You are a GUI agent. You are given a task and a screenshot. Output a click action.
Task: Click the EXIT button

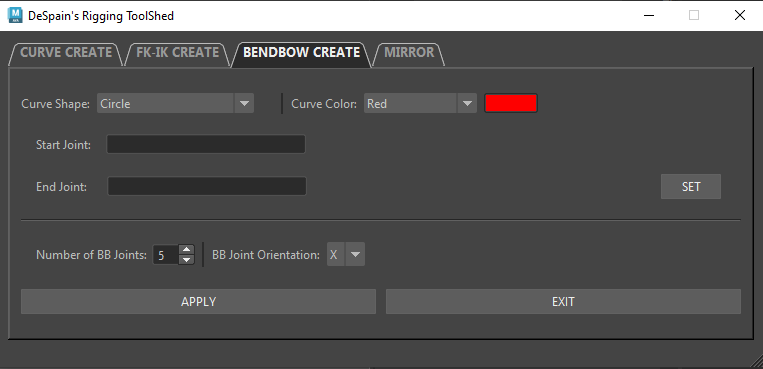[563, 302]
